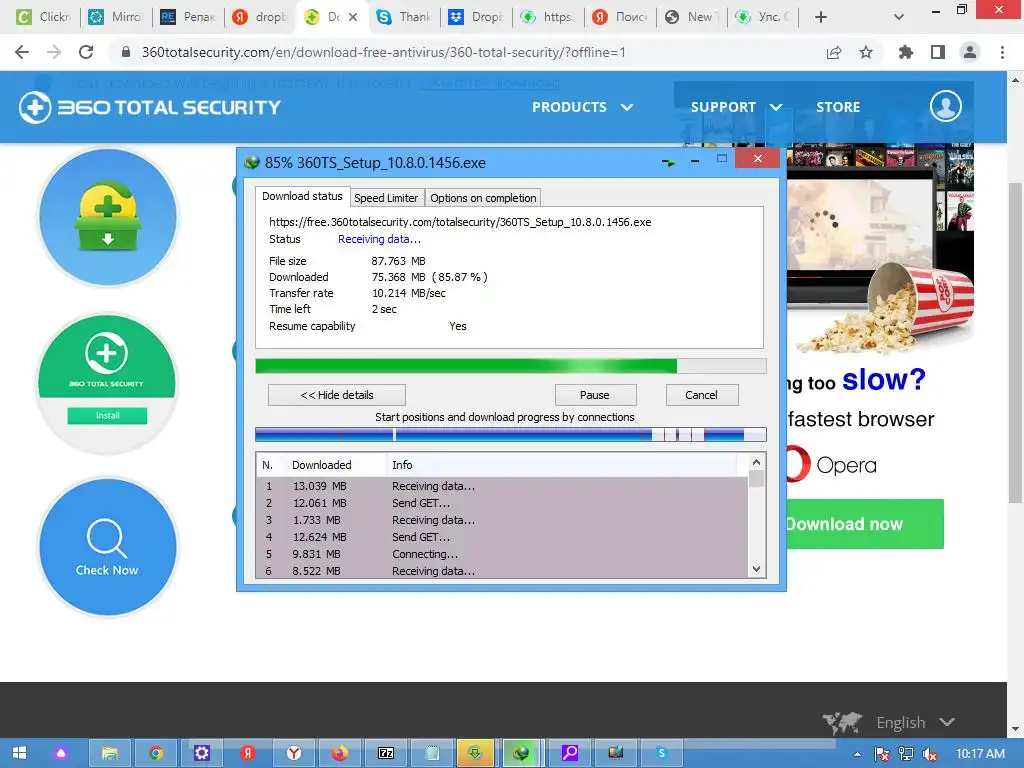Click the Downloaded column header

point(337,465)
